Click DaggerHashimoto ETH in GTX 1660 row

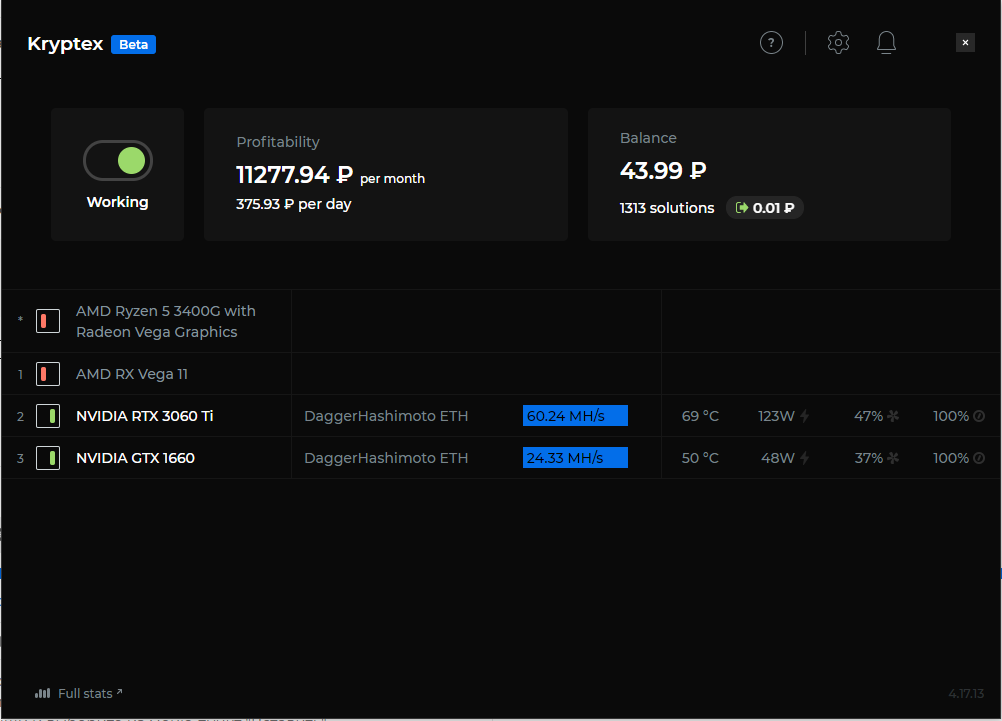click(x=386, y=458)
